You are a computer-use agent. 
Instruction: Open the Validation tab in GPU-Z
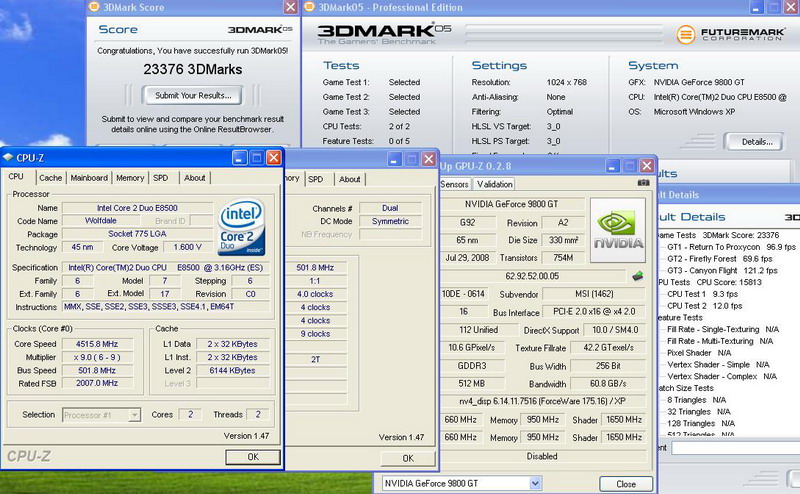pyautogui.click(x=494, y=184)
